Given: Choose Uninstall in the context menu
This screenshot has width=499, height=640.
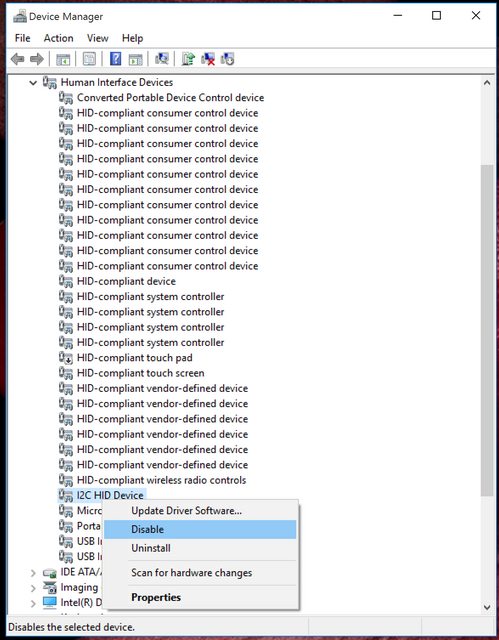Looking at the screenshot, I should (x=200, y=548).
